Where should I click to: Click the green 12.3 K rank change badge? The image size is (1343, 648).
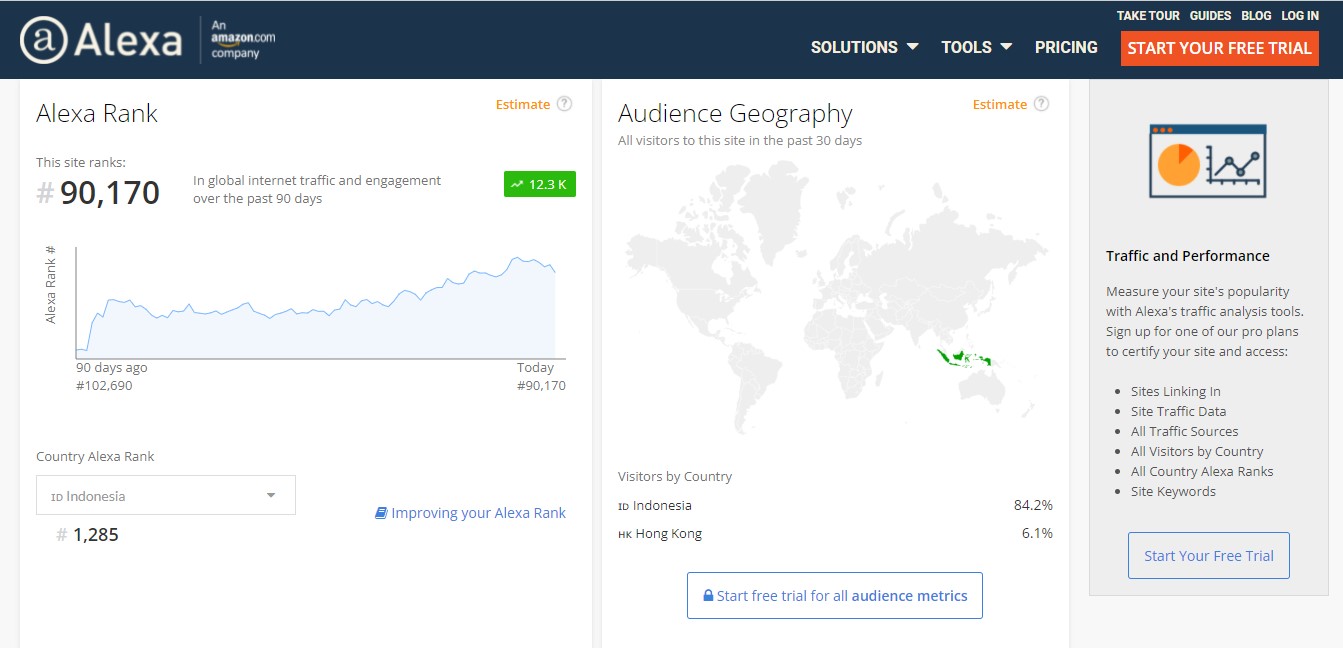tap(540, 184)
